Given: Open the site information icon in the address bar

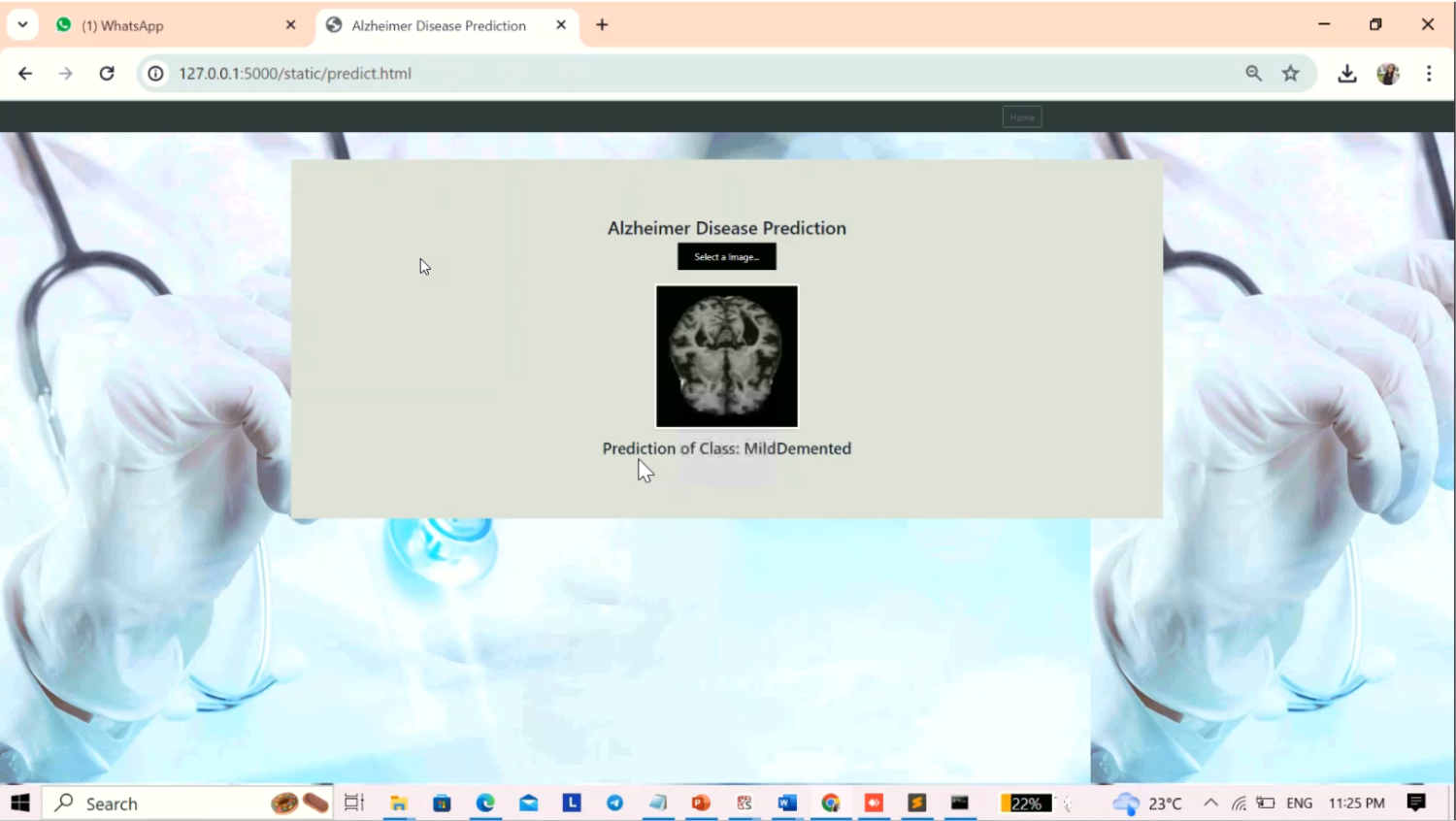Looking at the screenshot, I should [x=155, y=73].
